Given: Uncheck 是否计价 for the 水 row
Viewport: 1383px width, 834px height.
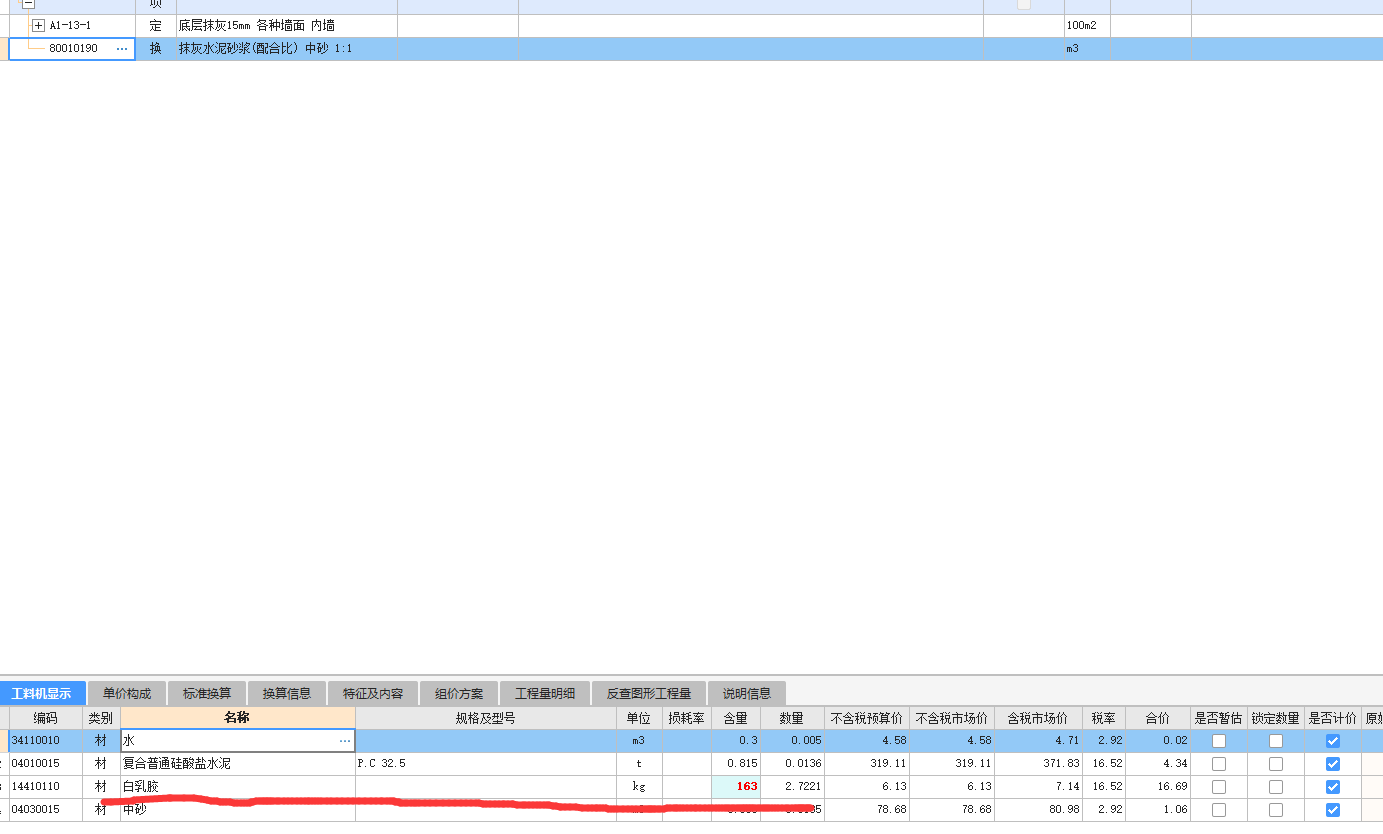Looking at the screenshot, I should [1333, 741].
